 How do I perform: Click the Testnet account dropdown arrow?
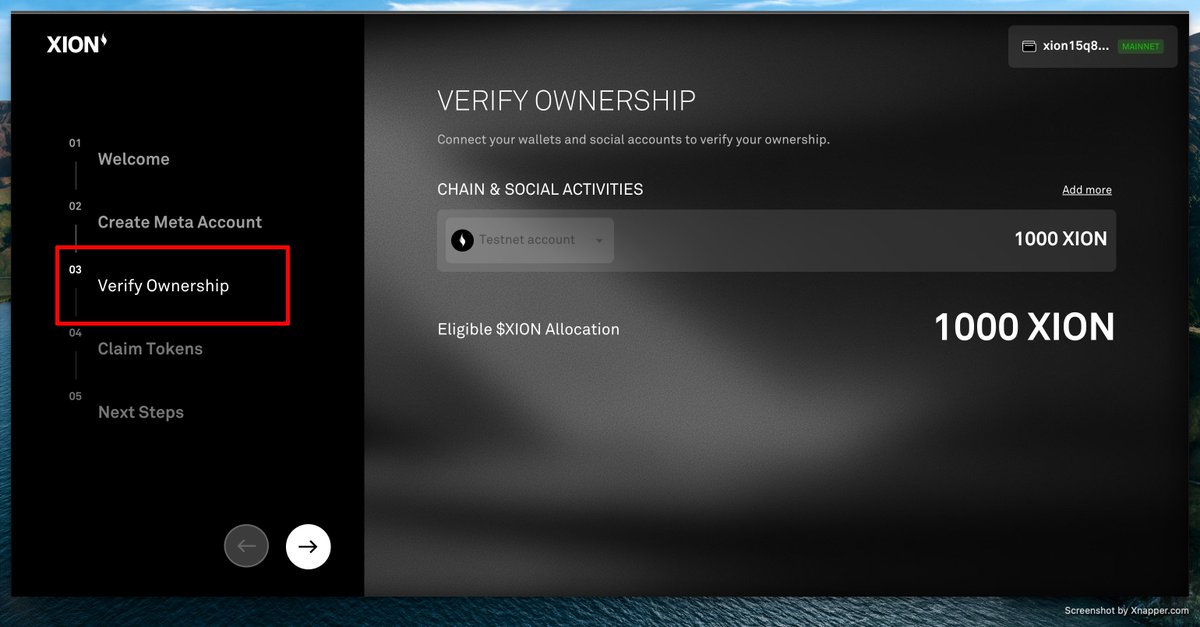(599, 241)
